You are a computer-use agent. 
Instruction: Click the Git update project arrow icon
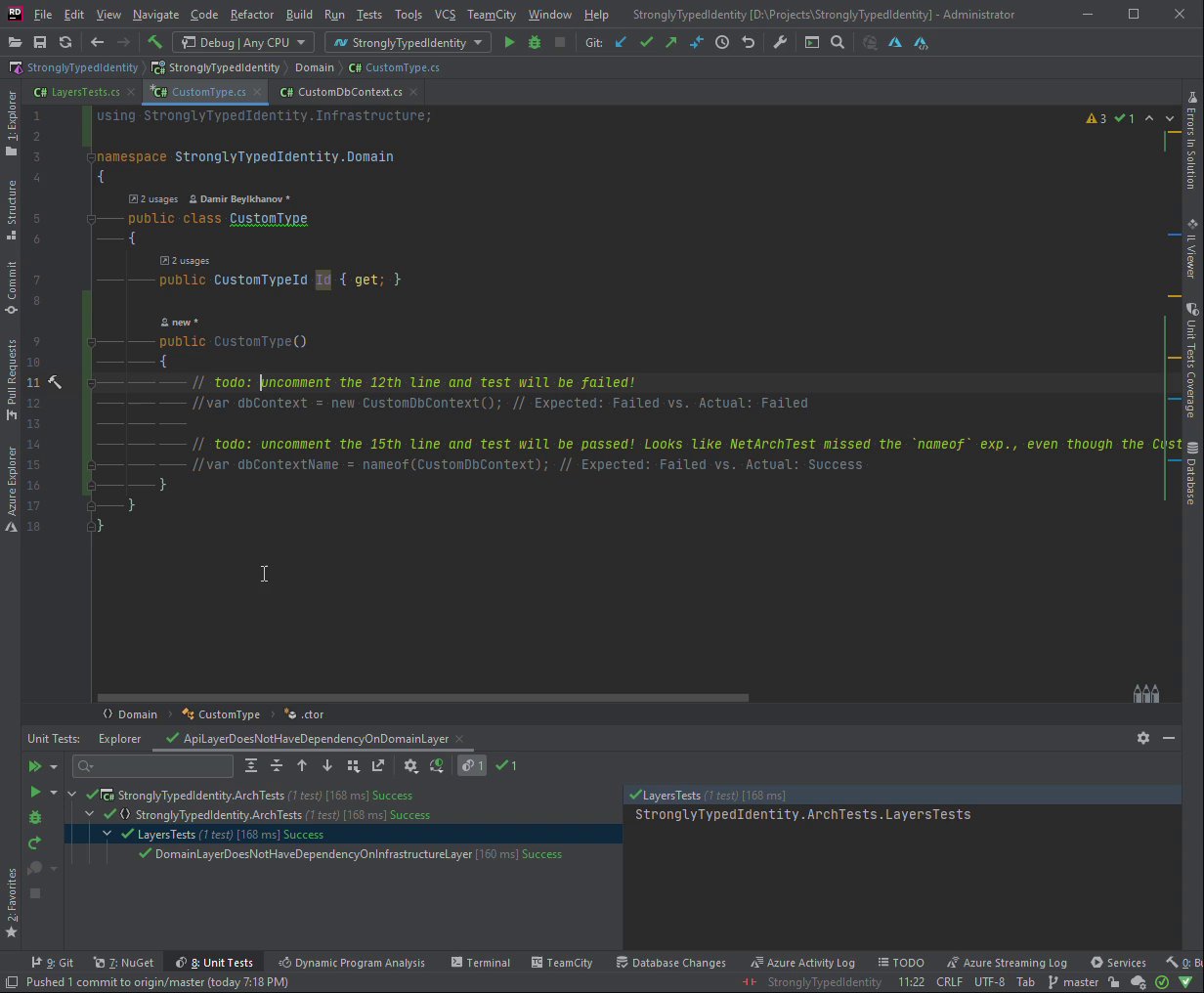[621, 42]
